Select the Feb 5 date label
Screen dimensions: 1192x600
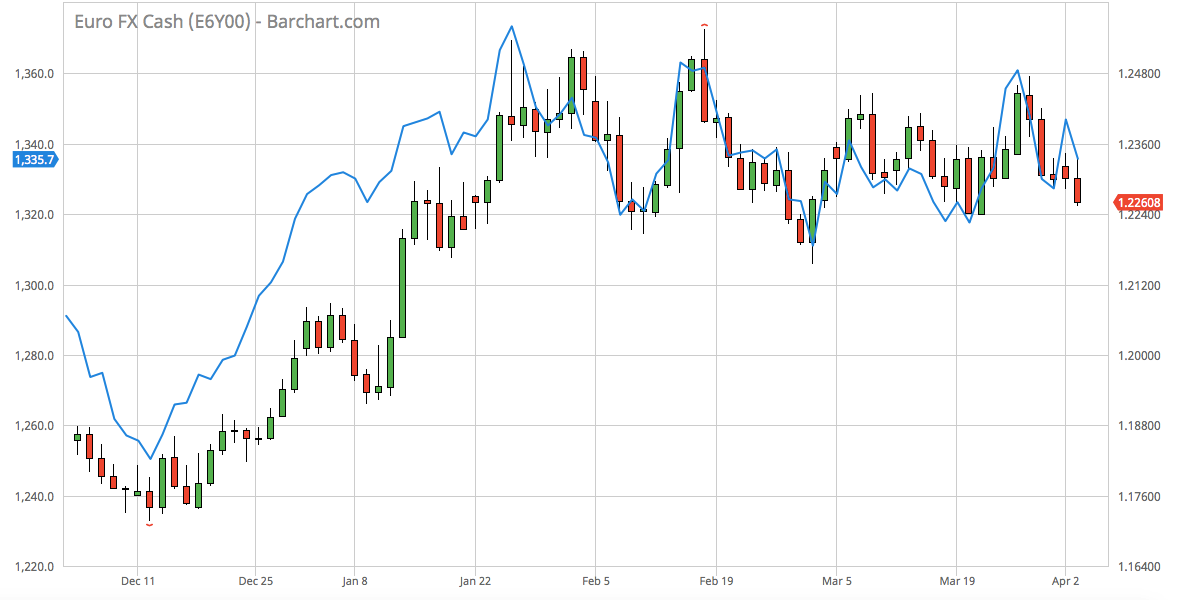(596, 580)
